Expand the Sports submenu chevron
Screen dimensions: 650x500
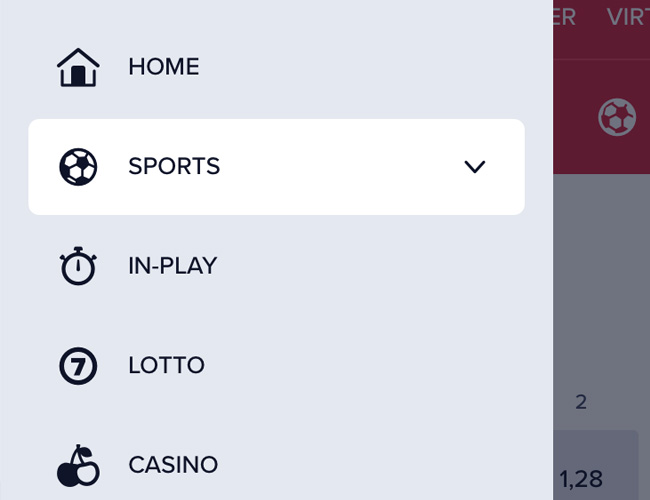tap(475, 167)
